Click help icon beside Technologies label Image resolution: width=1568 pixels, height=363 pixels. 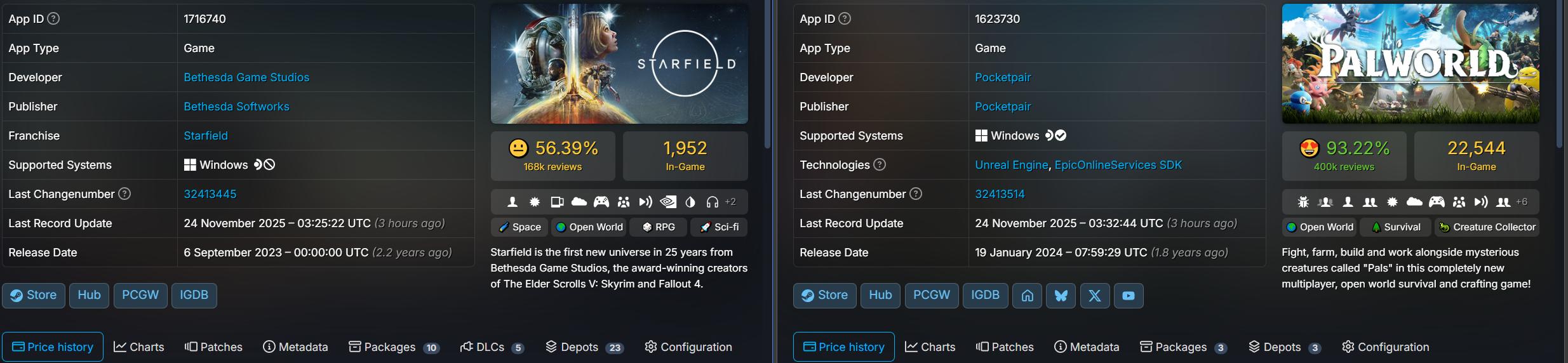(880, 164)
